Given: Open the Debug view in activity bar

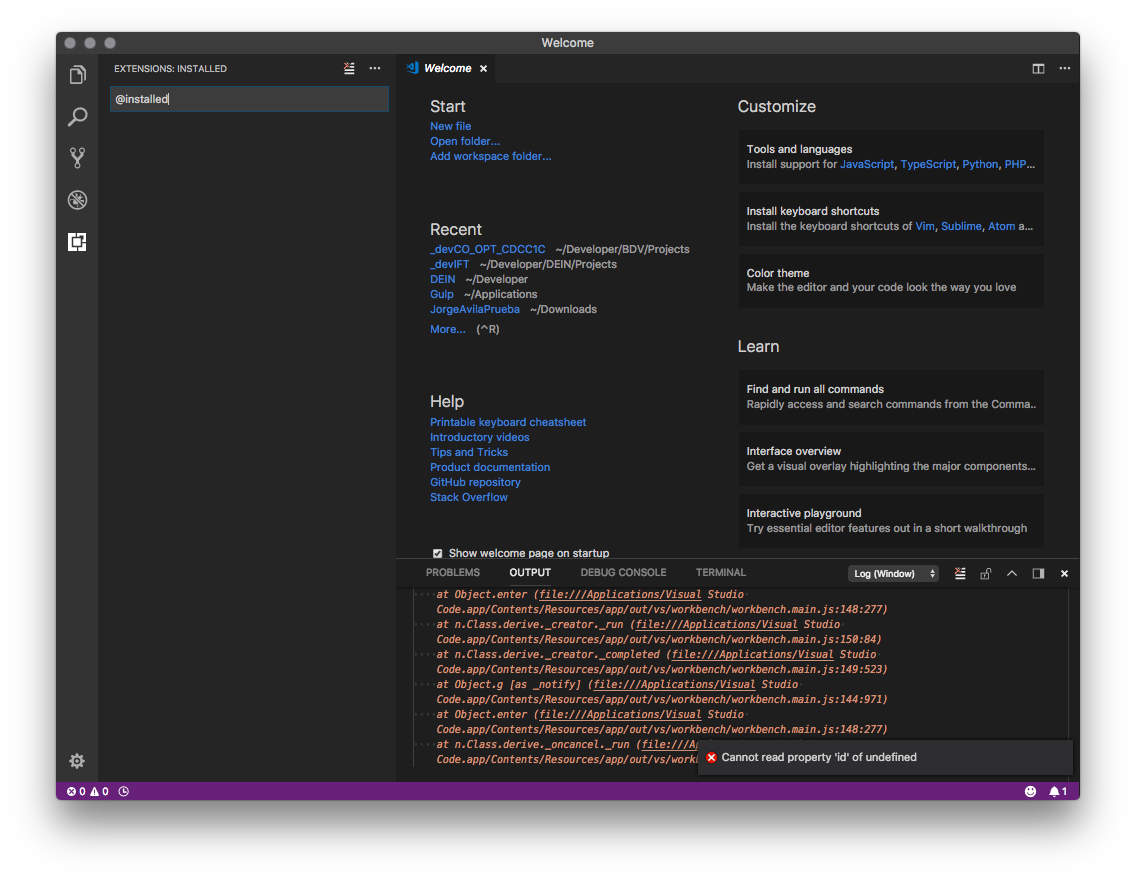Looking at the screenshot, I should click(x=78, y=200).
